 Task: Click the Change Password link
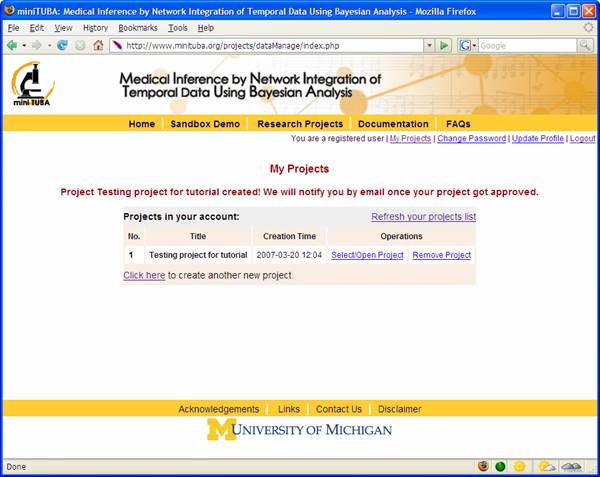point(472,138)
